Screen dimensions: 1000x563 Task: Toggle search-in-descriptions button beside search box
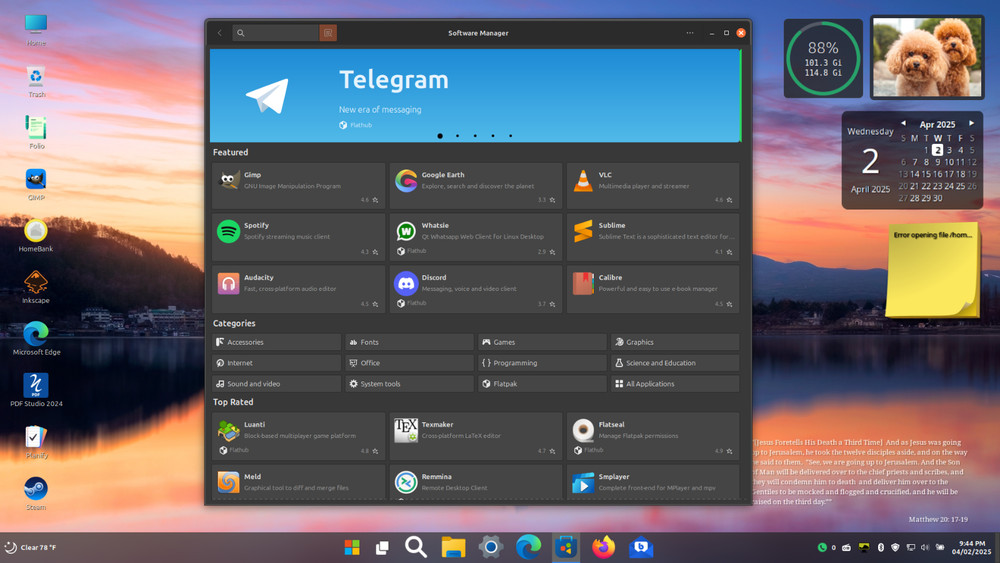pos(327,33)
